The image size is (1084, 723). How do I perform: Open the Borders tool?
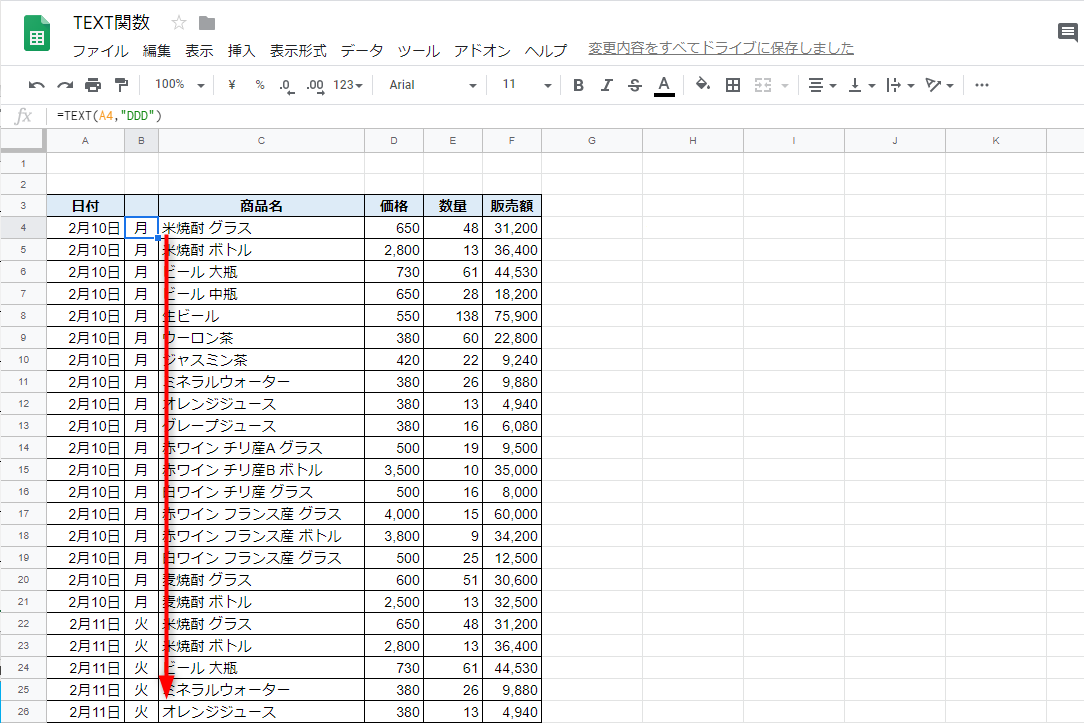click(733, 85)
